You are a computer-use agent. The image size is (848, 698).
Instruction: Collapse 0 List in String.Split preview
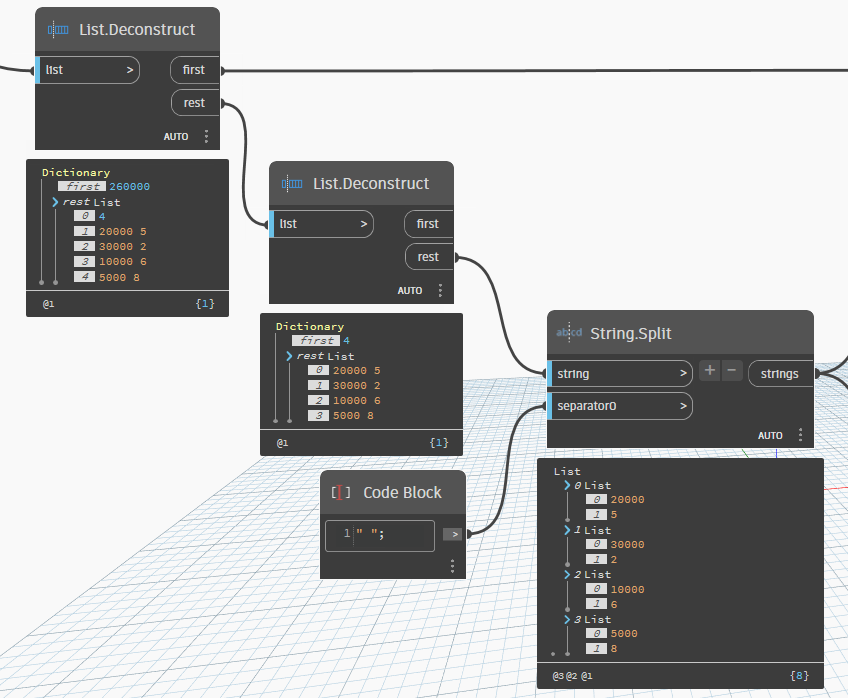click(x=567, y=486)
